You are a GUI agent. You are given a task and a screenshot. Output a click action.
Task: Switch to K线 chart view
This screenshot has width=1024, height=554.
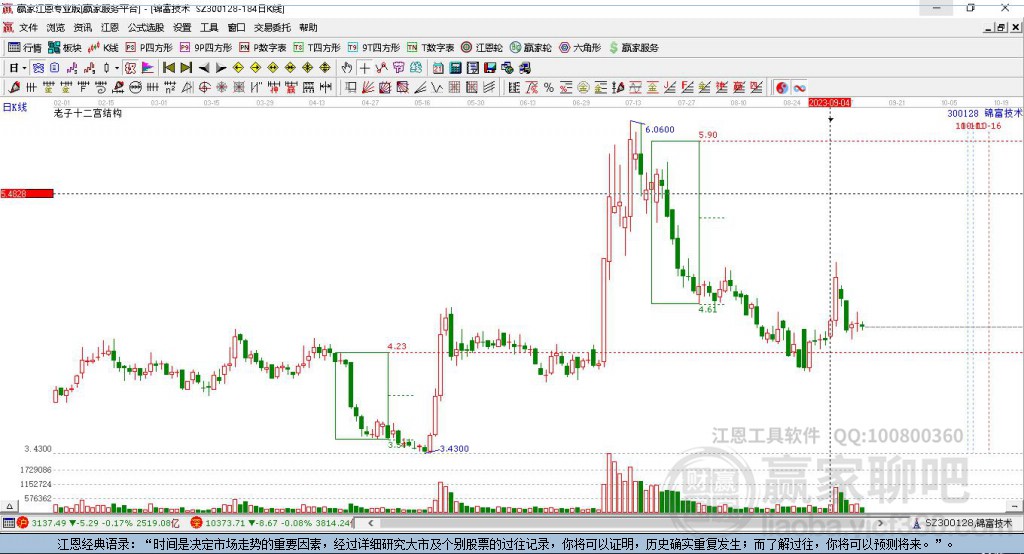tap(103, 48)
